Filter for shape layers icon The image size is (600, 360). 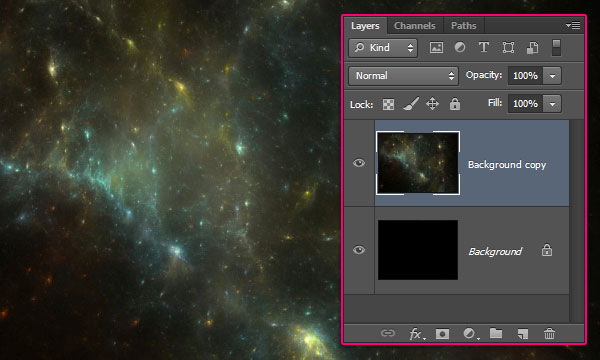tap(508, 47)
